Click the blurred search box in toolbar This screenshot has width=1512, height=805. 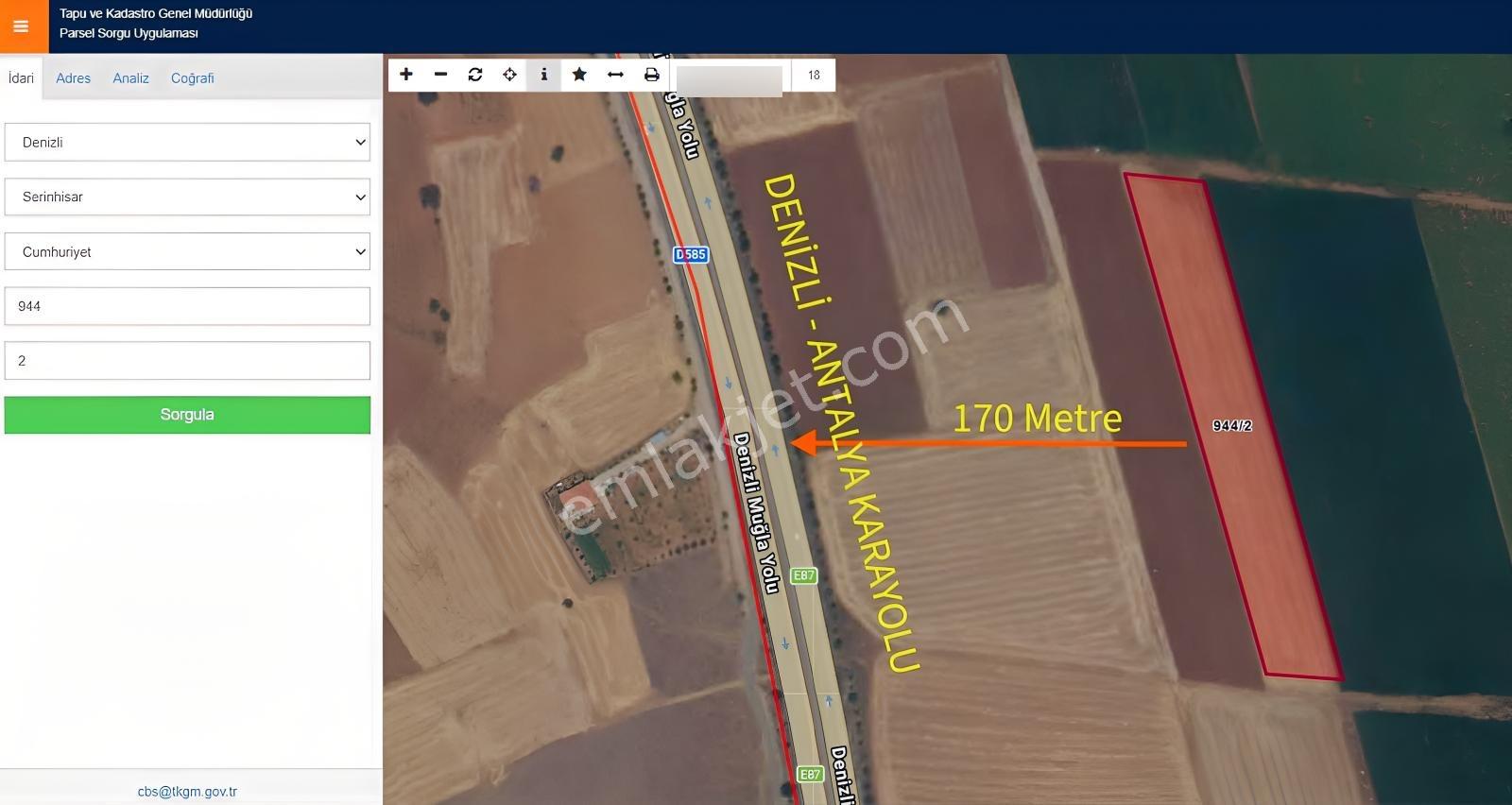[x=730, y=79]
